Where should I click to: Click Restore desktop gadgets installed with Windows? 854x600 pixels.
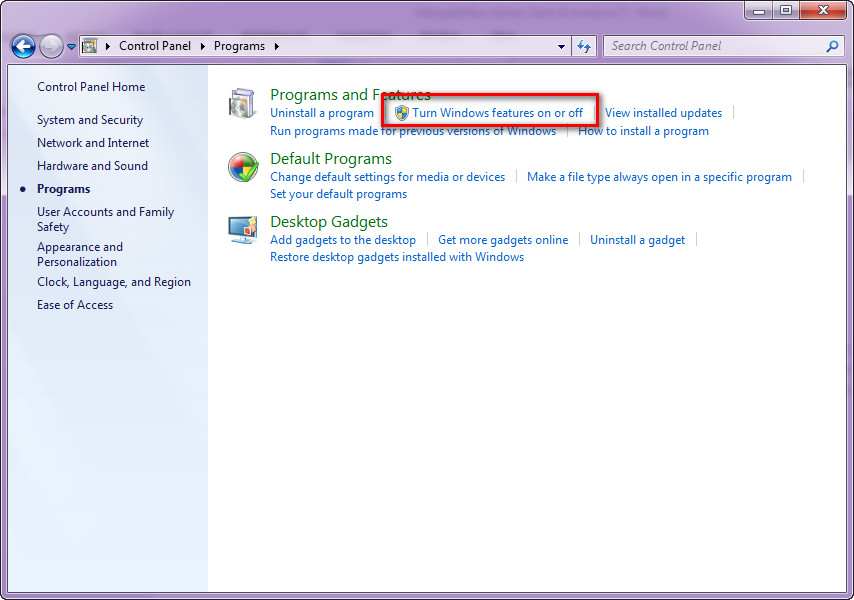396,256
